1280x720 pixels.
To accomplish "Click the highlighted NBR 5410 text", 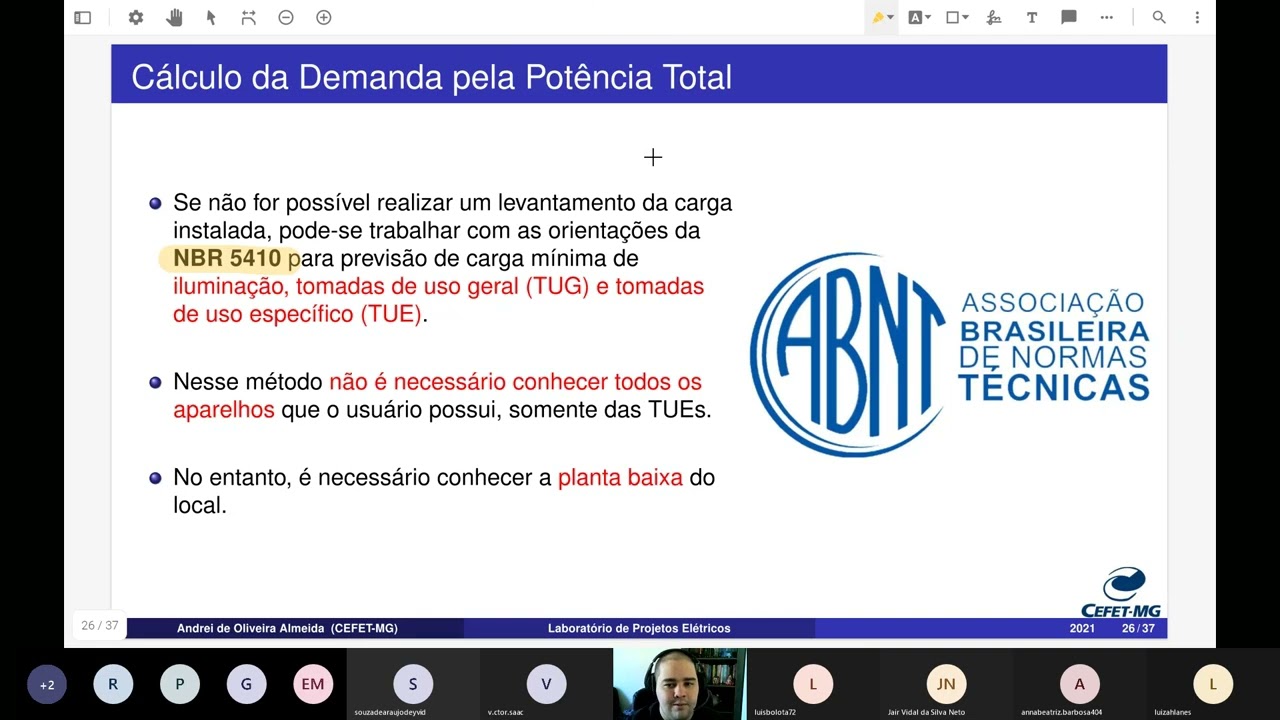I will click(227, 258).
